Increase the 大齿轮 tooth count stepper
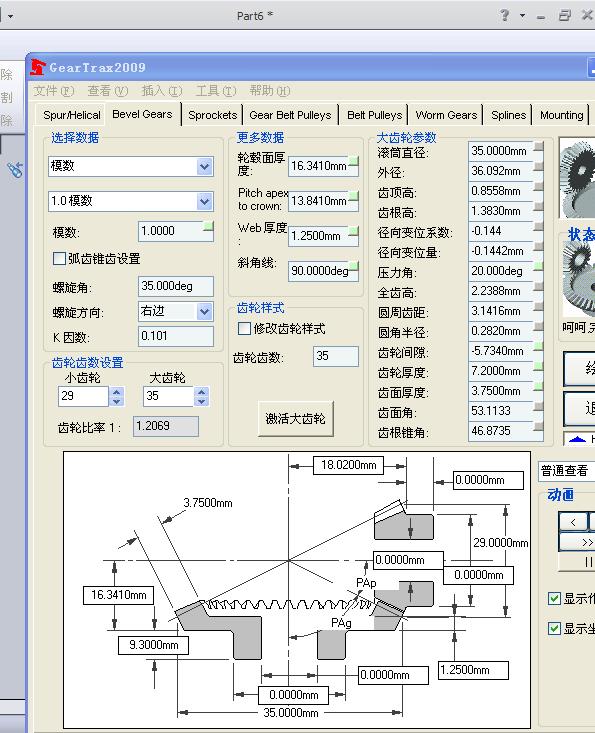595x733 pixels. coord(201,392)
